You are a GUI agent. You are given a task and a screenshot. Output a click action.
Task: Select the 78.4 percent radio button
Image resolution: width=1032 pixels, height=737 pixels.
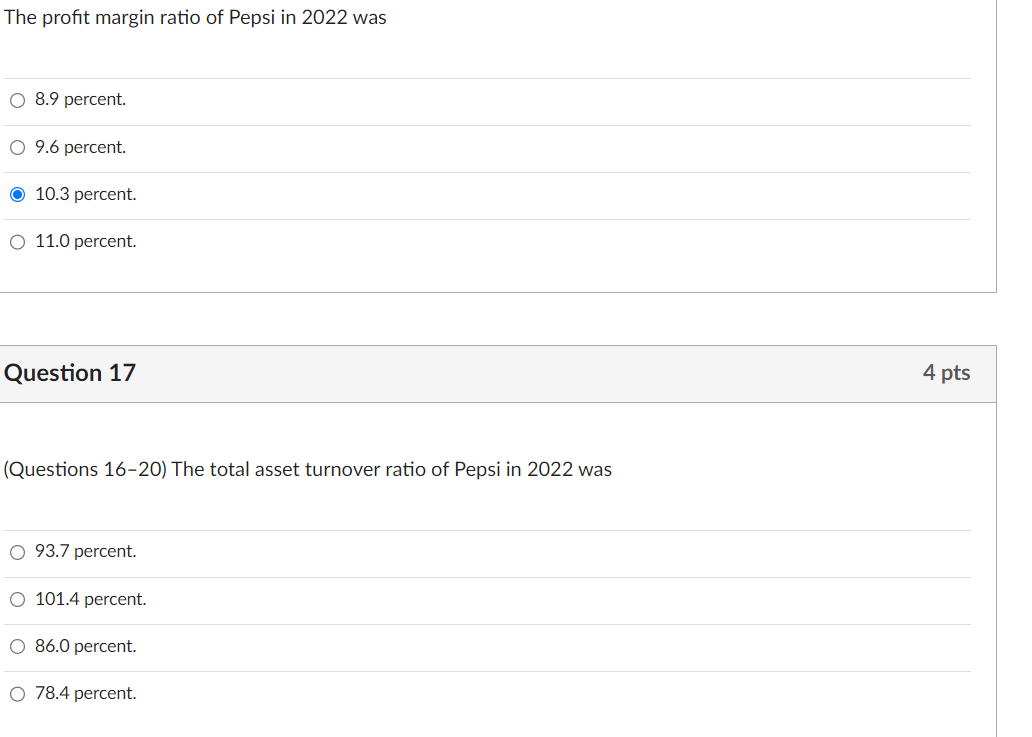tap(17, 693)
